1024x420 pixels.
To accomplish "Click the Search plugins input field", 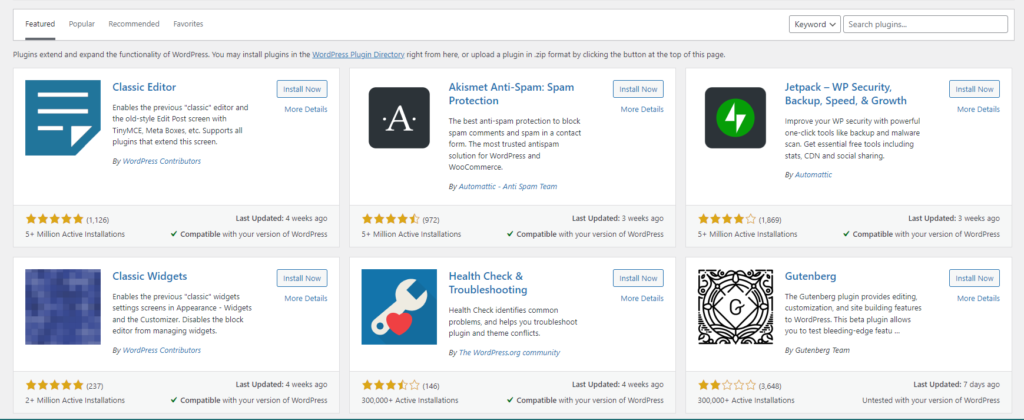I will (x=925, y=24).
